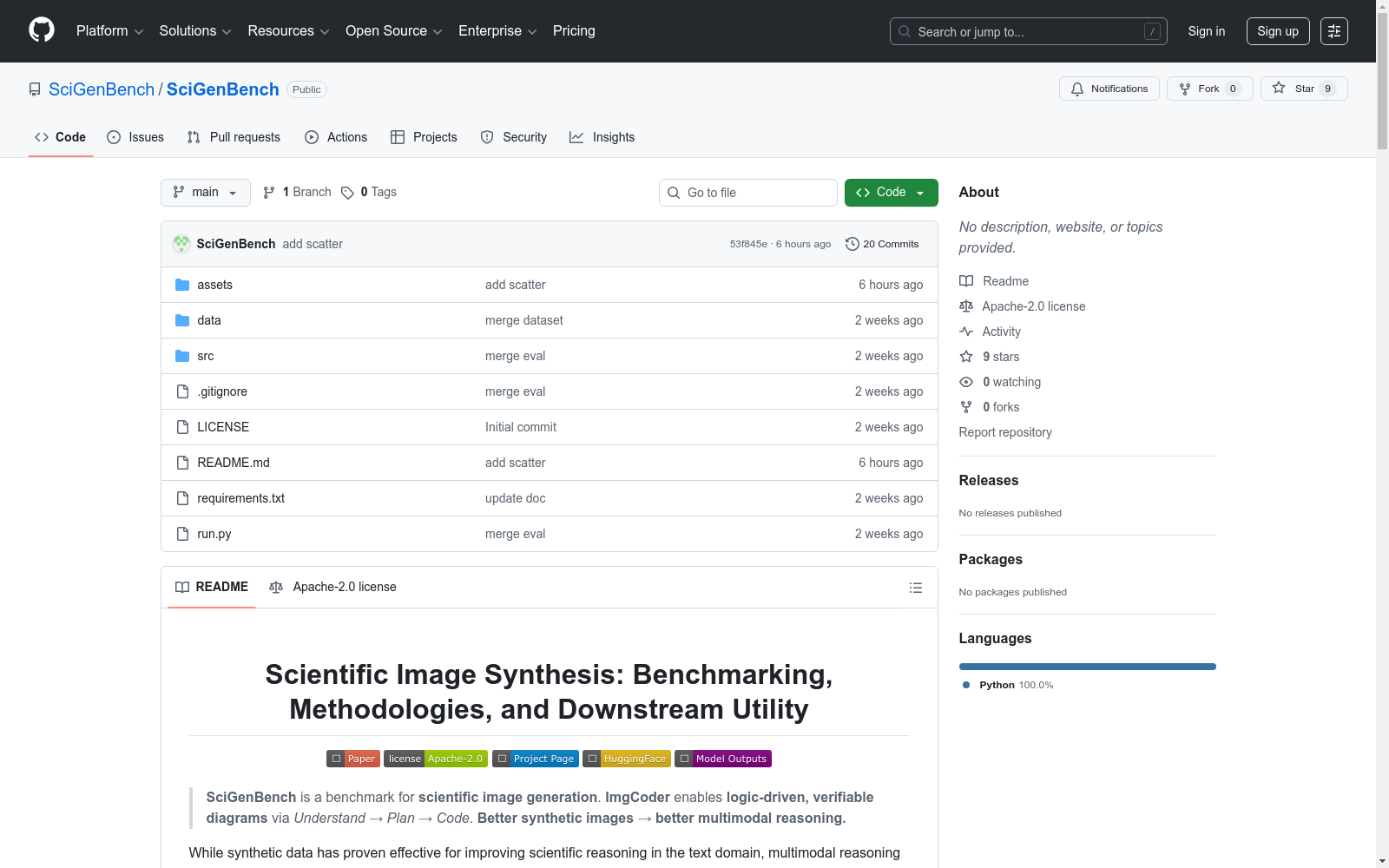Switch to the Security tab
This screenshot has height=868, width=1389.
tap(514, 137)
